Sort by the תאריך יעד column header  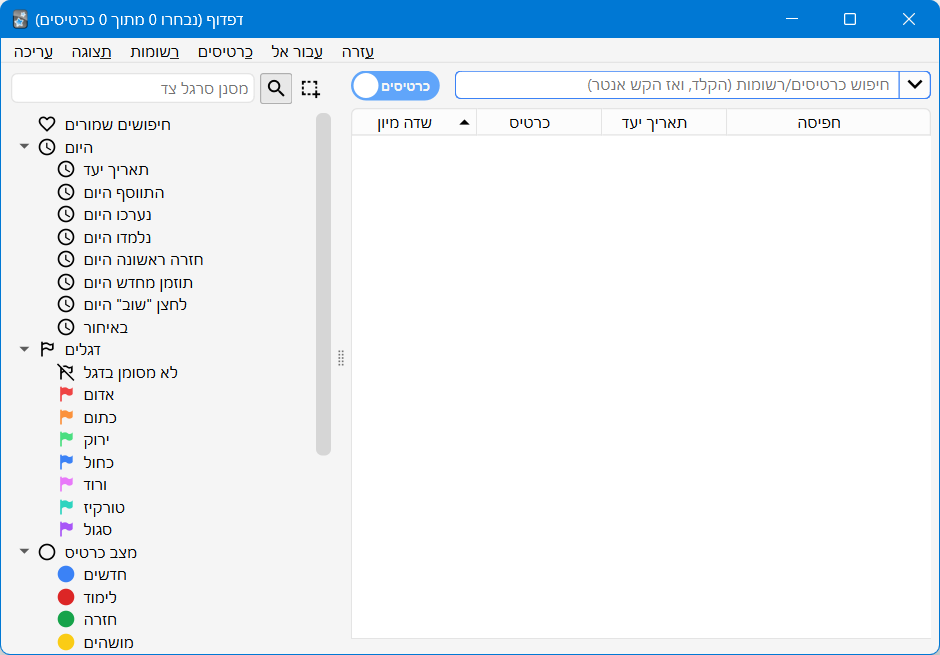click(664, 122)
